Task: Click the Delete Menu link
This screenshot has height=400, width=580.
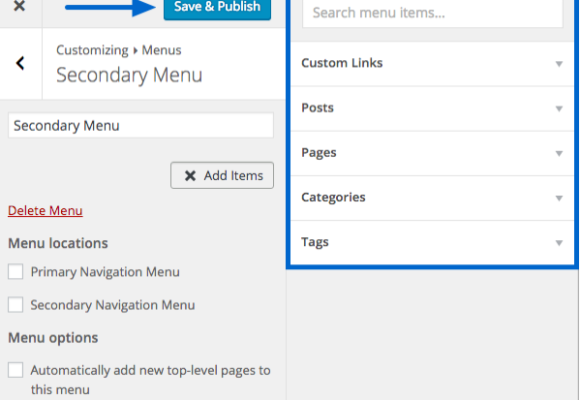Action: point(45,211)
